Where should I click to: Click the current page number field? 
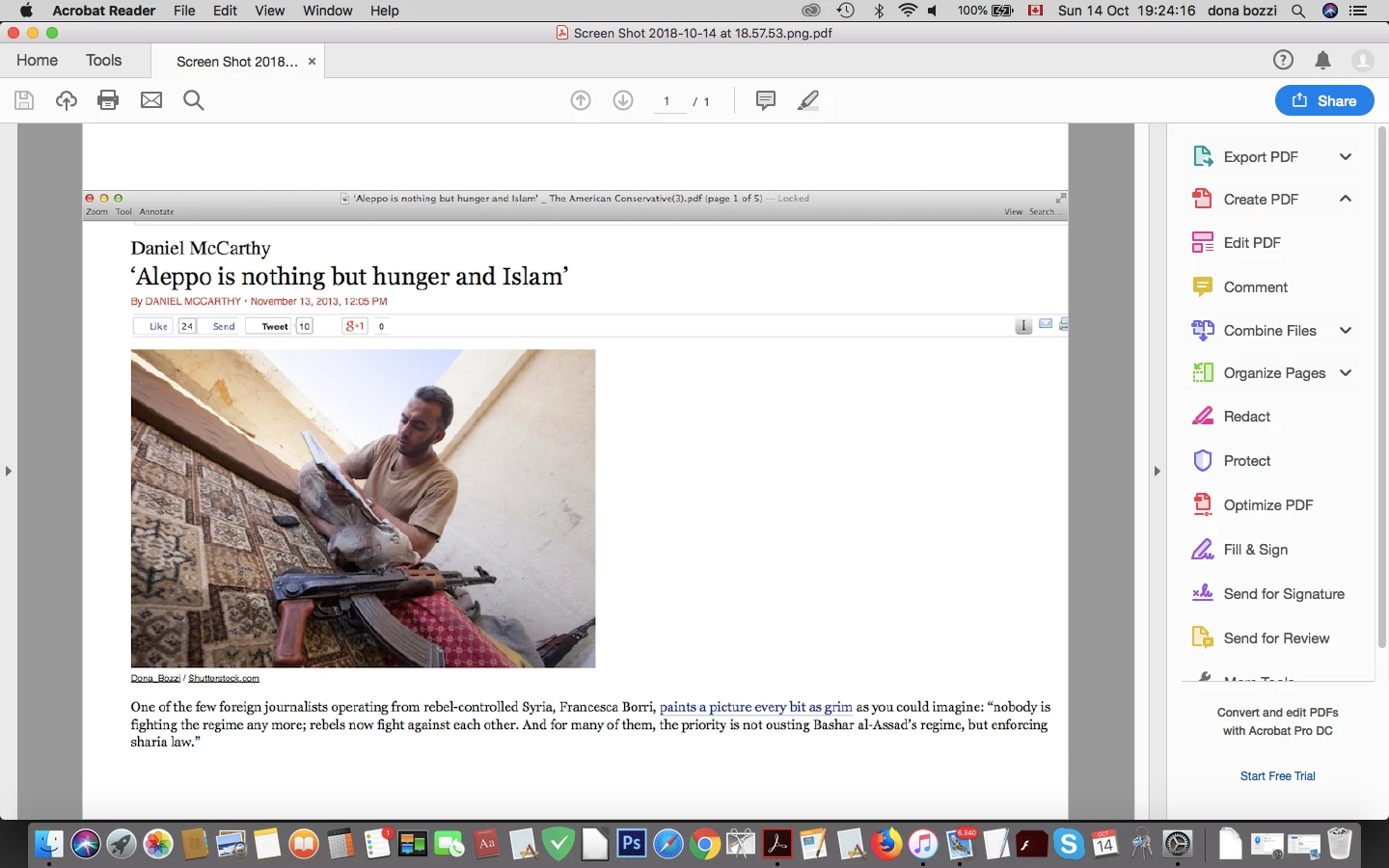(x=669, y=101)
